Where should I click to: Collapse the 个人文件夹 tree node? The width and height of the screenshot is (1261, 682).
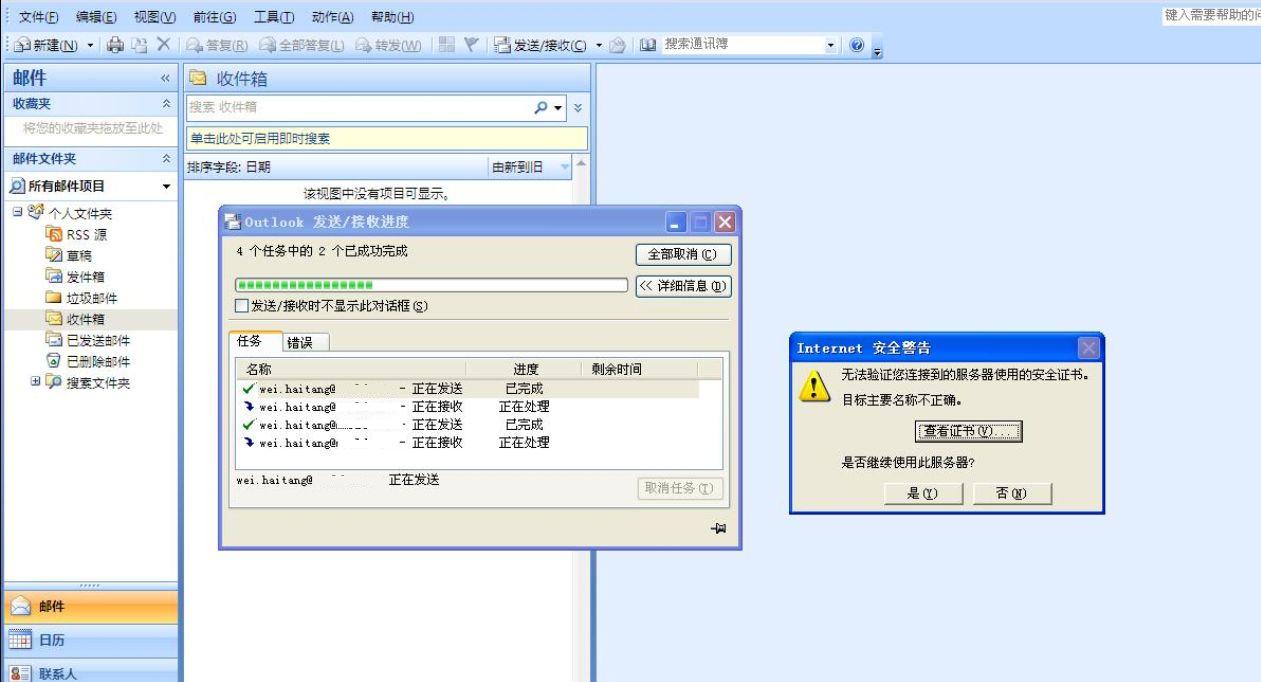[x=17, y=213]
